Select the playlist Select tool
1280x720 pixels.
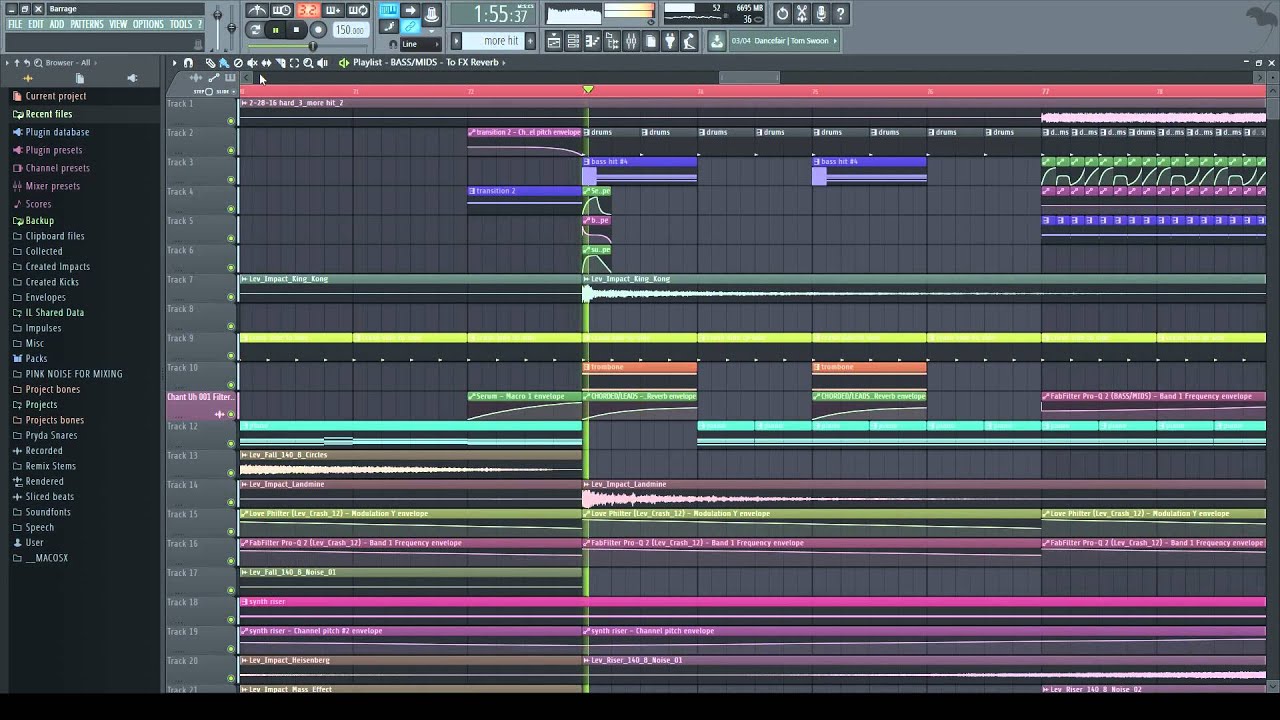point(294,63)
